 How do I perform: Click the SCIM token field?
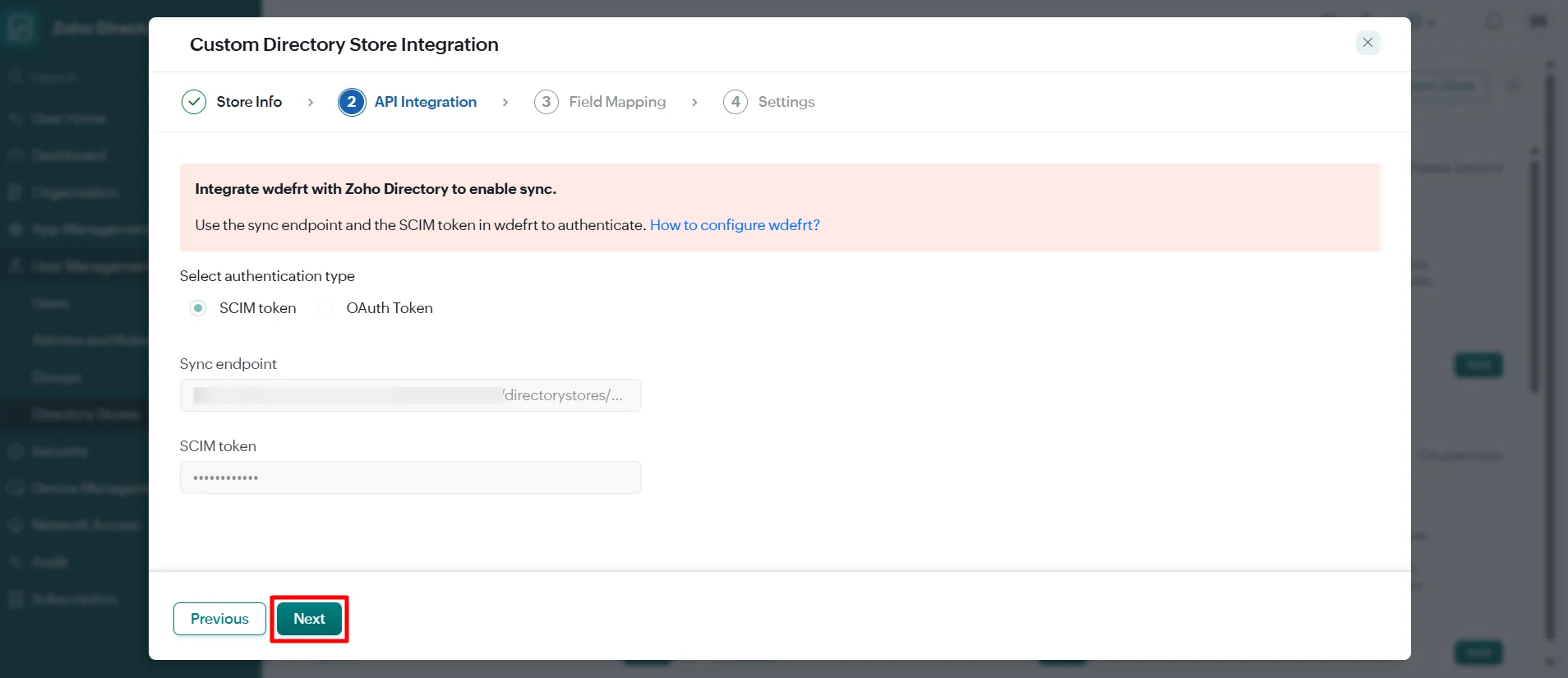pyautogui.click(x=410, y=477)
